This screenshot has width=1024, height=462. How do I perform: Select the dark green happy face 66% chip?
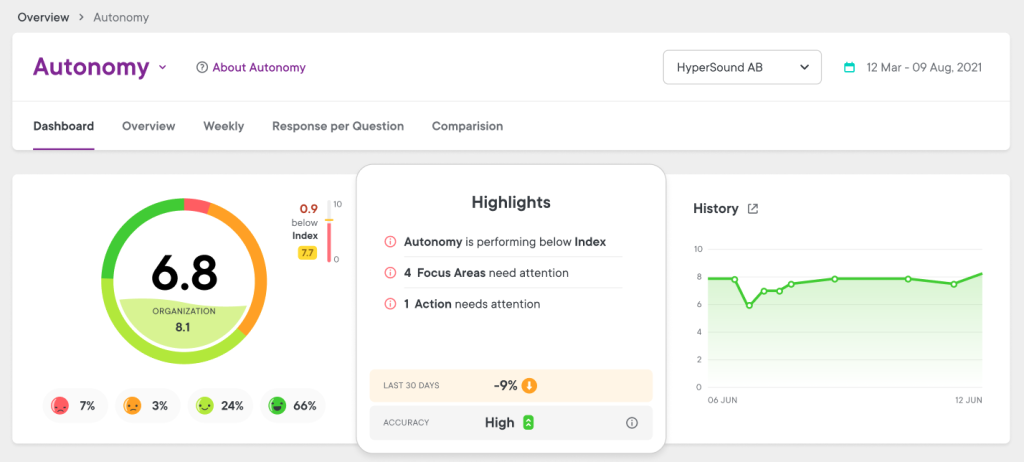point(293,406)
